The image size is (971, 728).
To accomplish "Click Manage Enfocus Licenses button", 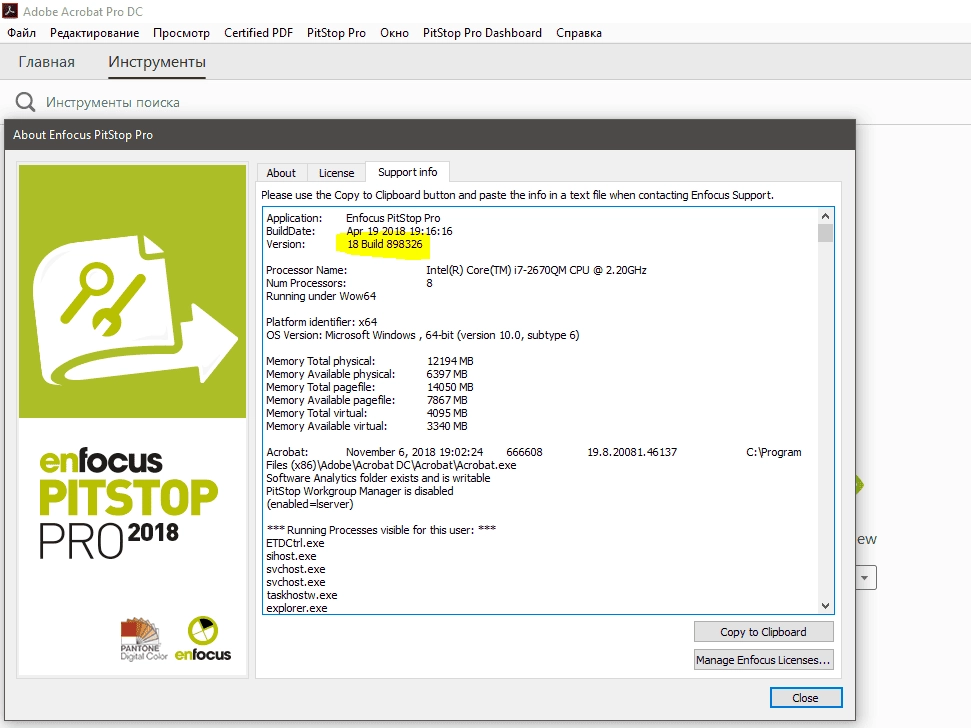I will tap(764, 660).
